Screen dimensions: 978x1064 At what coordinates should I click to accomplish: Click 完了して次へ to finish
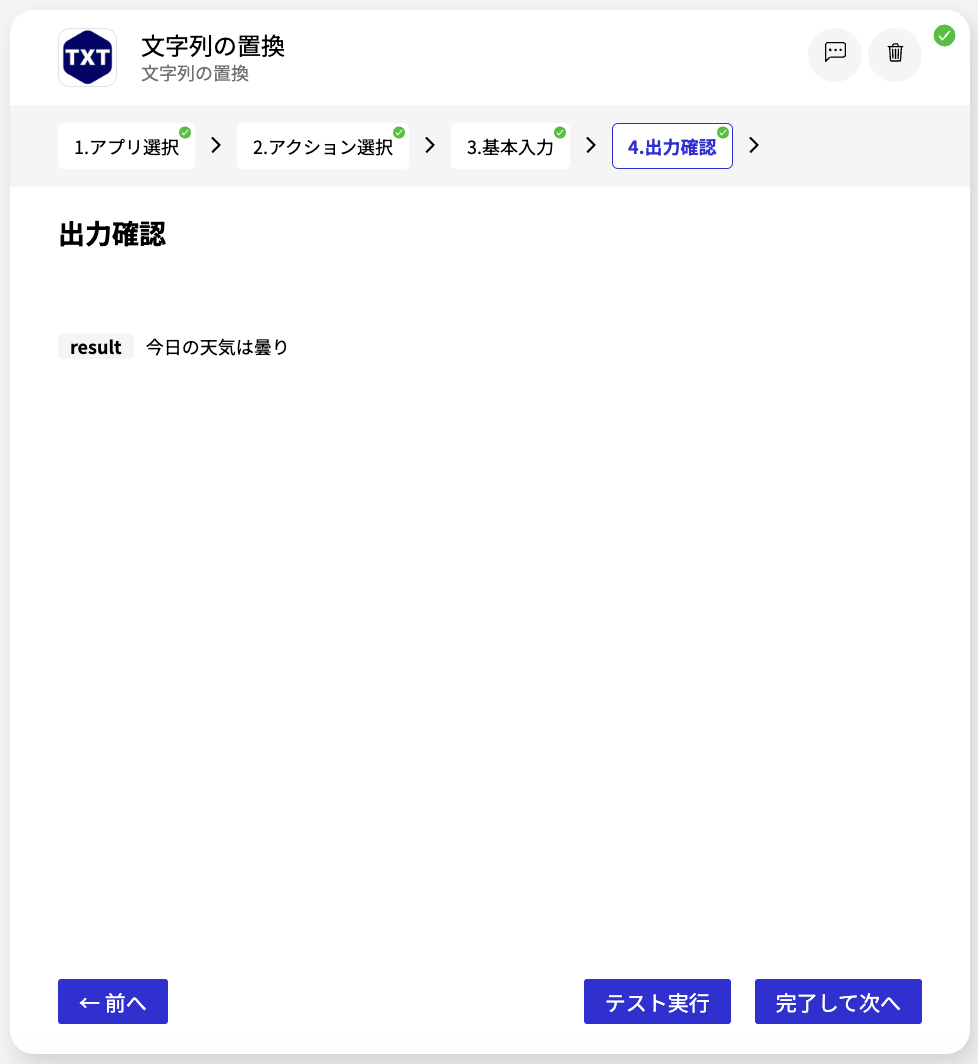pyautogui.click(x=838, y=1002)
